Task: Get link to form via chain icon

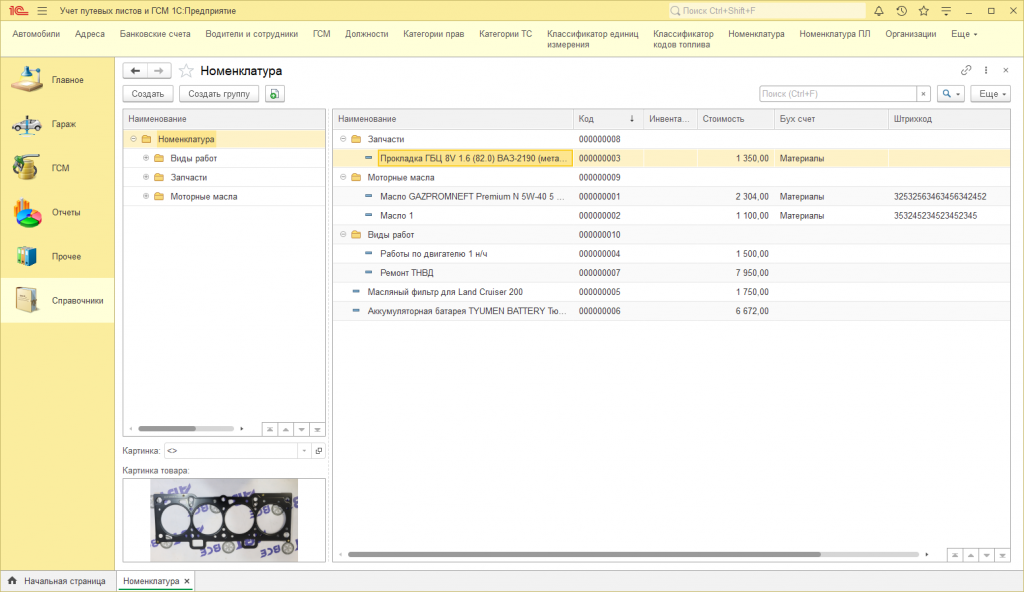Action: (966, 71)
